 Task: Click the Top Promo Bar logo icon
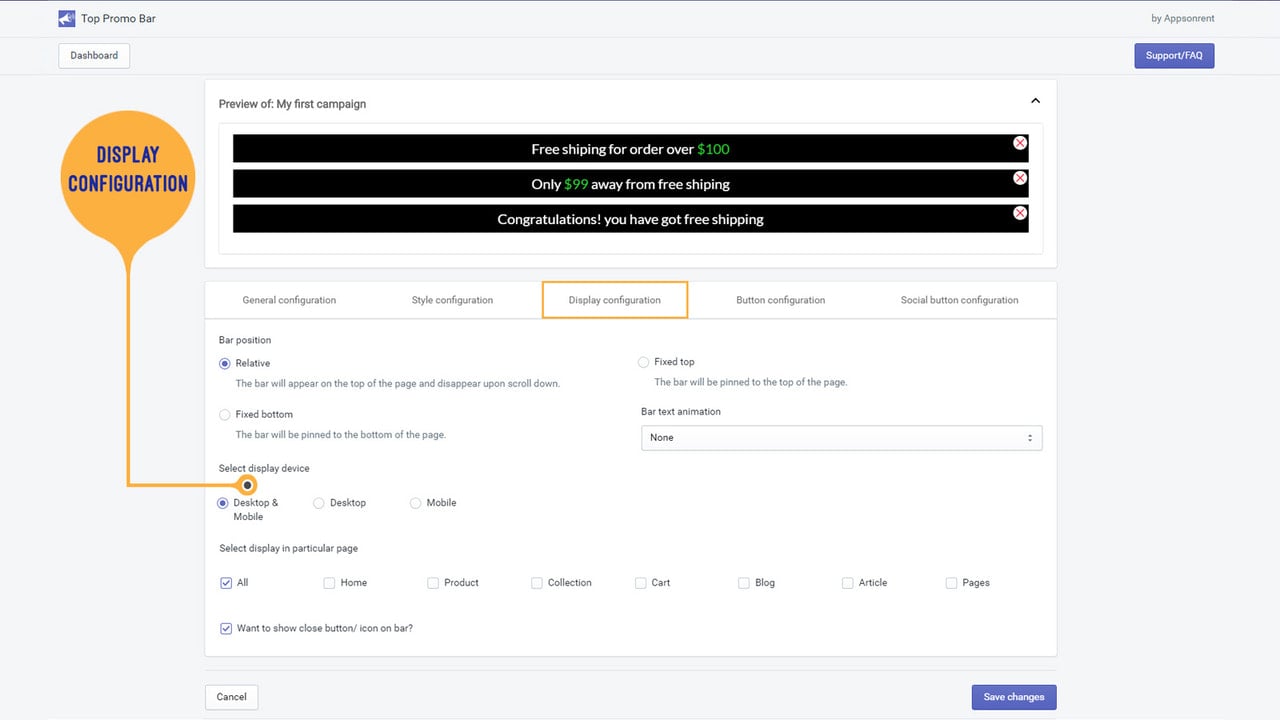(67, 18)
